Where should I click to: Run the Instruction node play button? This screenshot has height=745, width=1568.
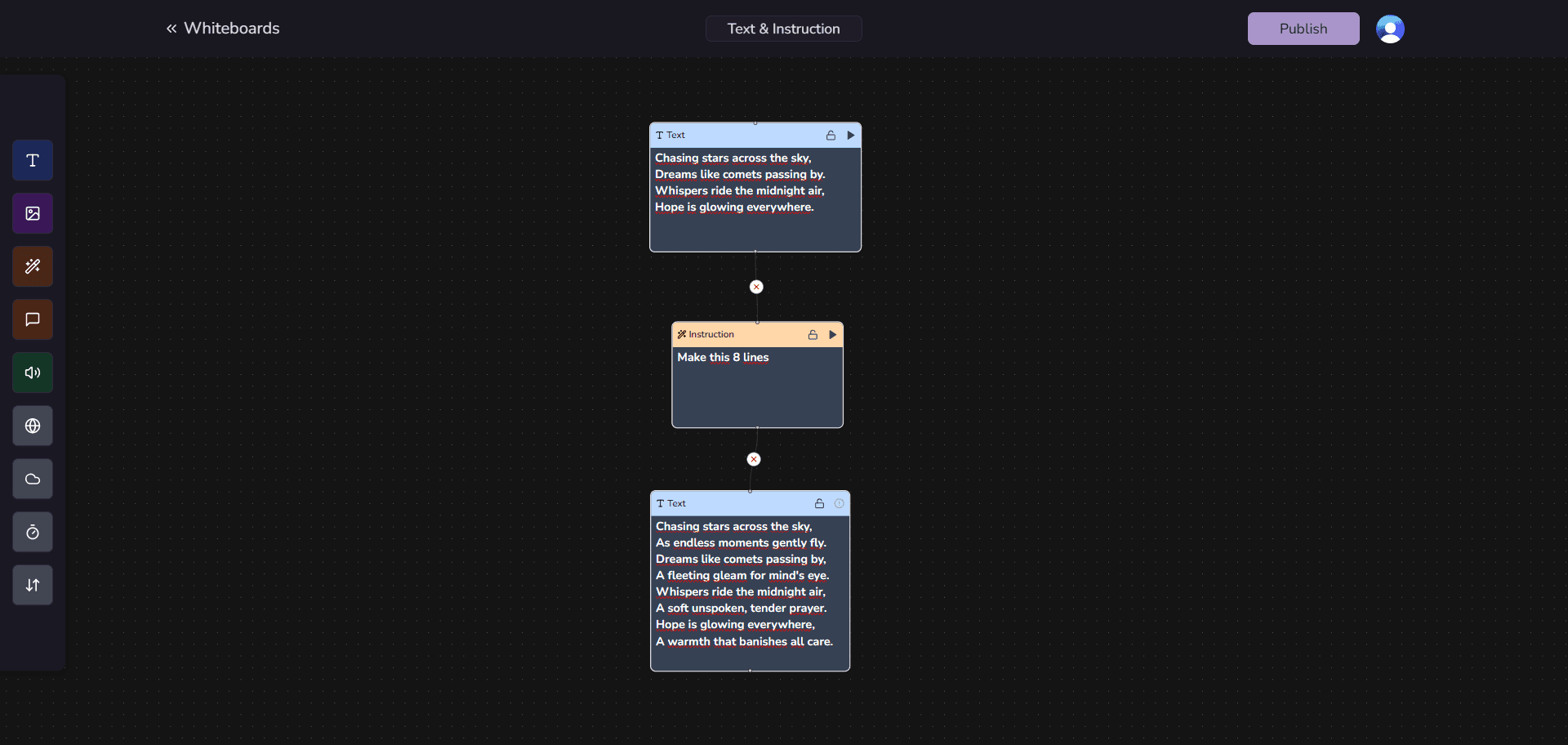(x=832, y=335)
